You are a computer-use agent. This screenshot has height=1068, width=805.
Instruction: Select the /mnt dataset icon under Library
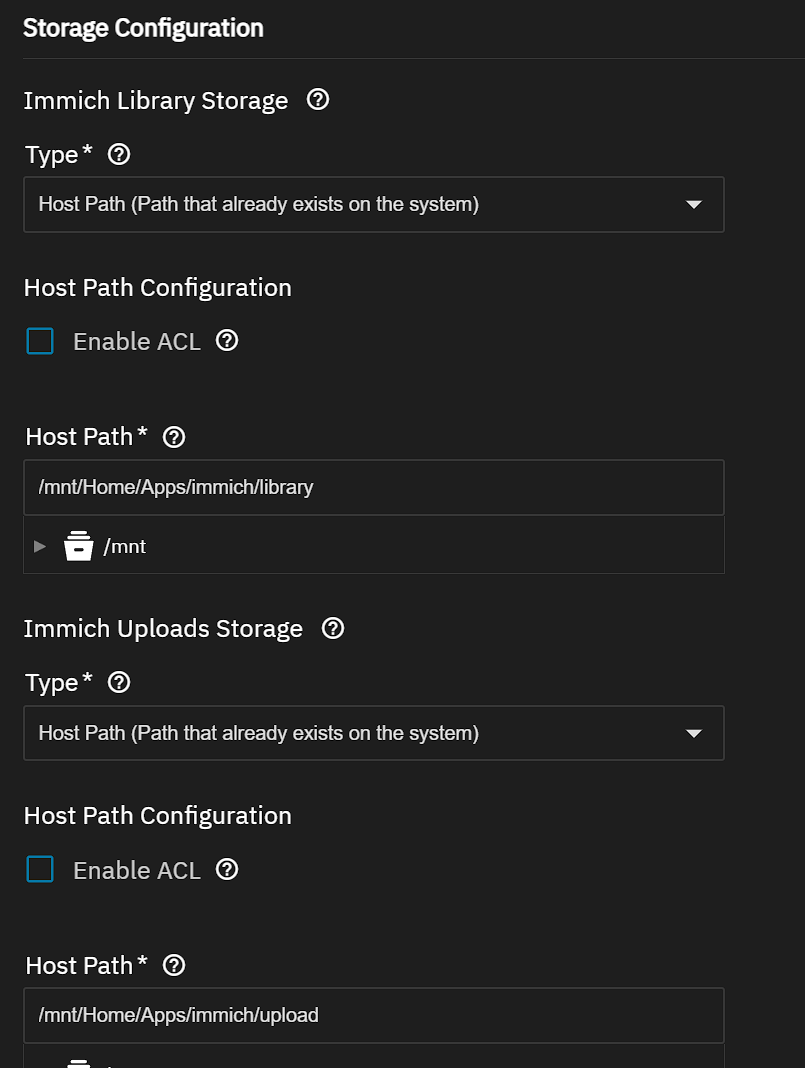pos(78,546)
